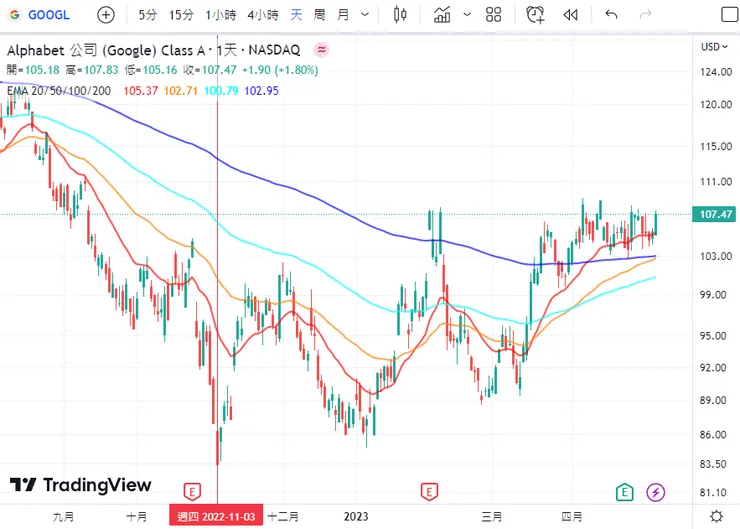This screenshot has width=740, height=529.
Task: Open indicator templates grid icon
Action: point(494,15)
